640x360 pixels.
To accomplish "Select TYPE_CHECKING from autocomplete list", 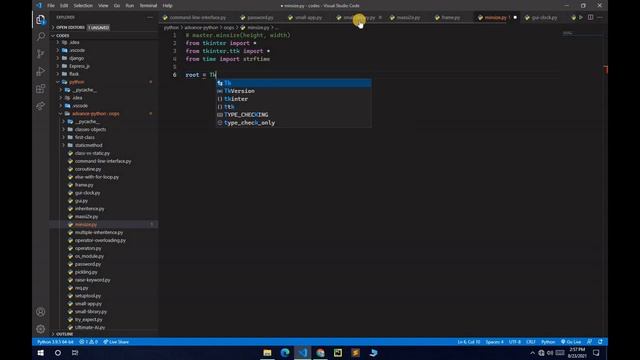I will point(293,115).
